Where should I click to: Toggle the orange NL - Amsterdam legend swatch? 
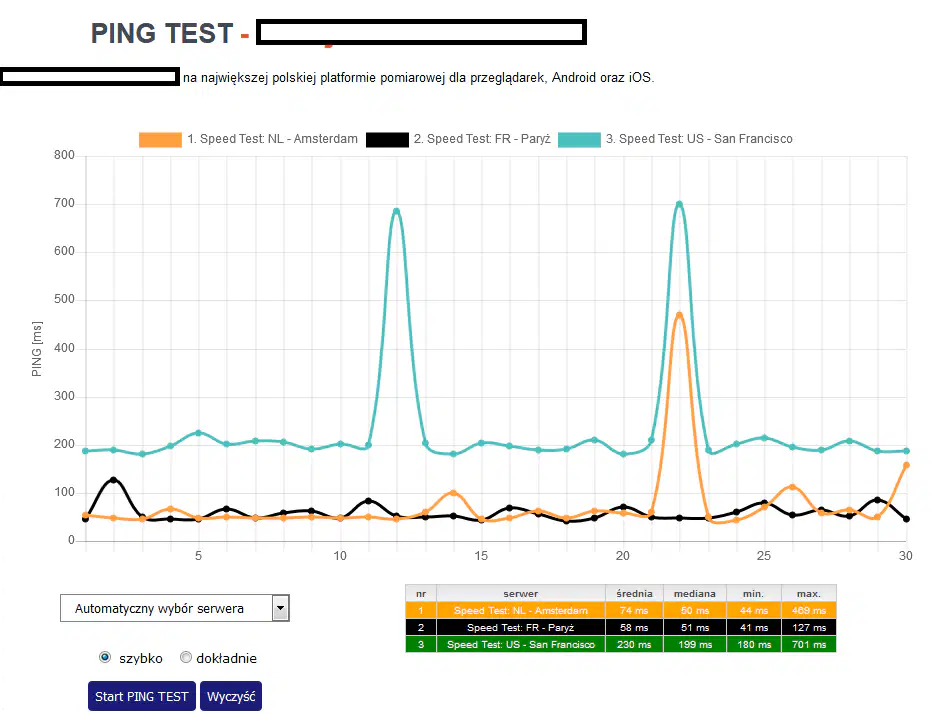tap(160, 140)
